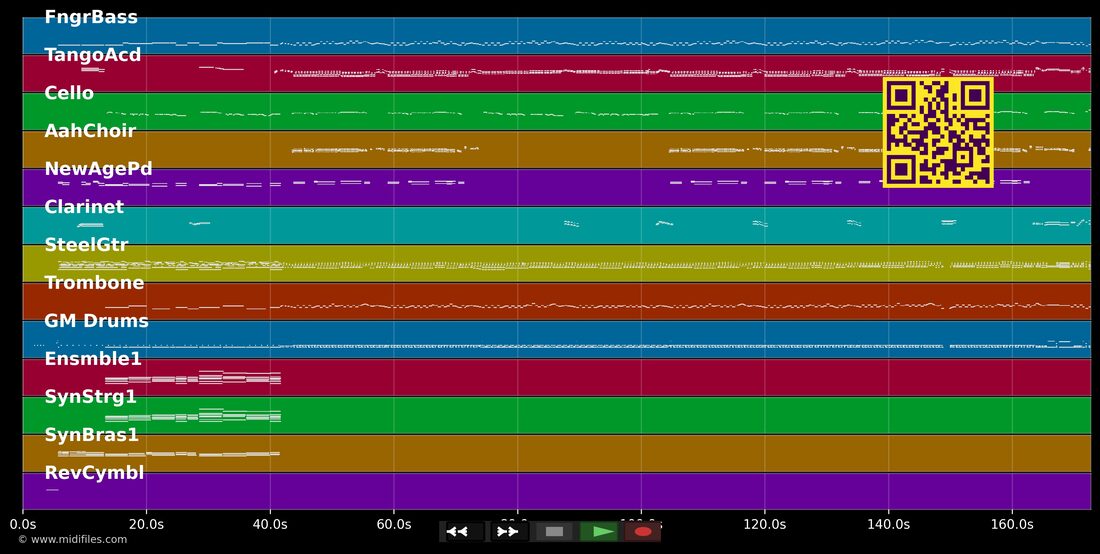
Task: Click the 0.0s time axis label
Action: coord(23,524)
